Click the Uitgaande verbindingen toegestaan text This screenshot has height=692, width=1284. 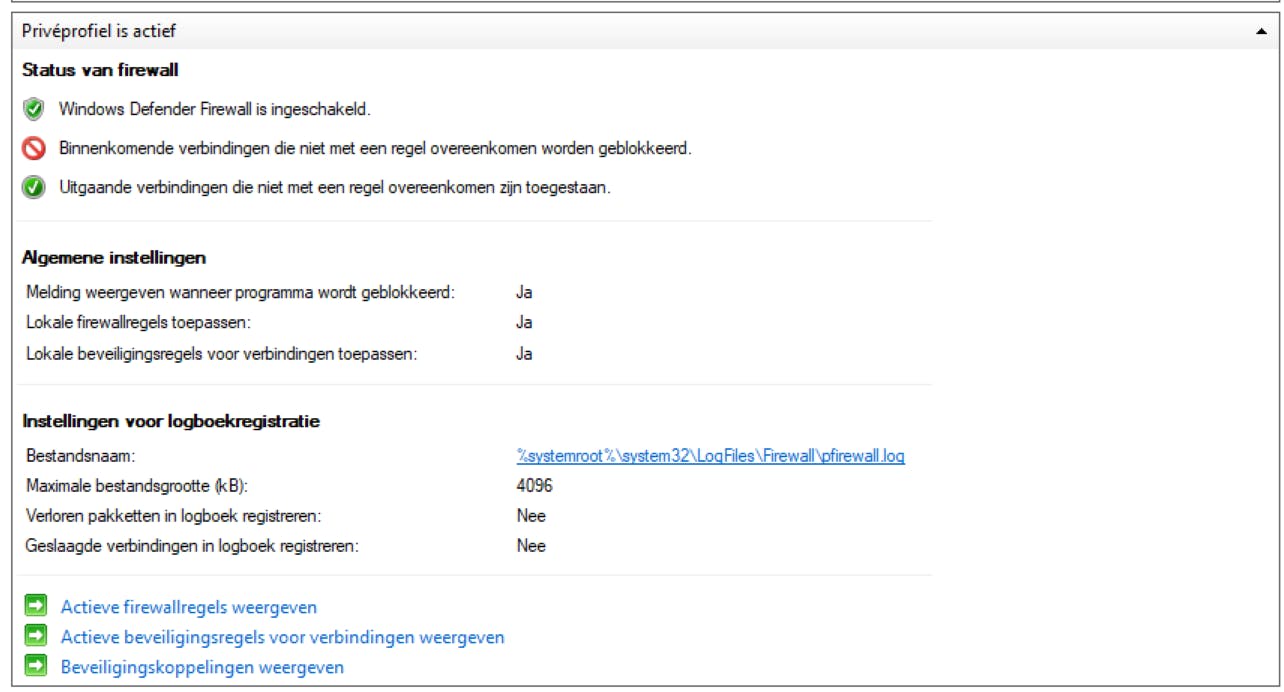tap(335, 187)
